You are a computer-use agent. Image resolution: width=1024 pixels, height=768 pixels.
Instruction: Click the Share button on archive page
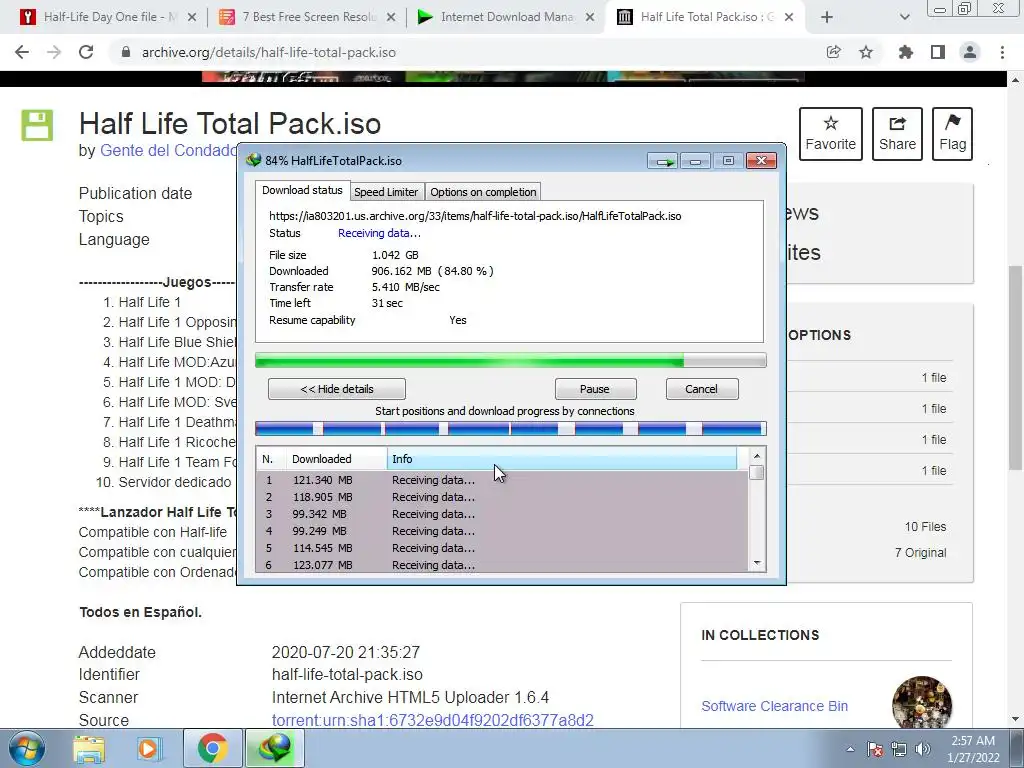point(897,134)
